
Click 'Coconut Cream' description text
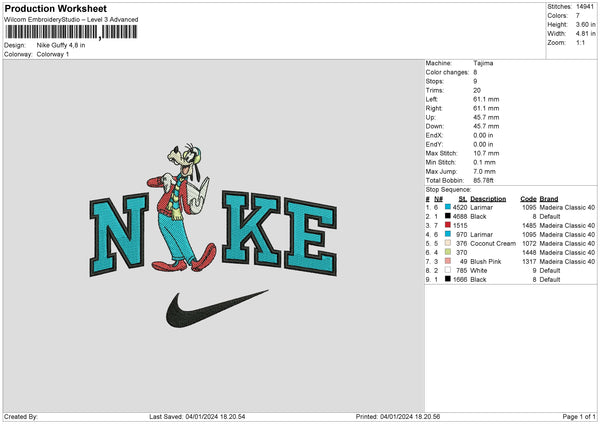tap(493, 243)
